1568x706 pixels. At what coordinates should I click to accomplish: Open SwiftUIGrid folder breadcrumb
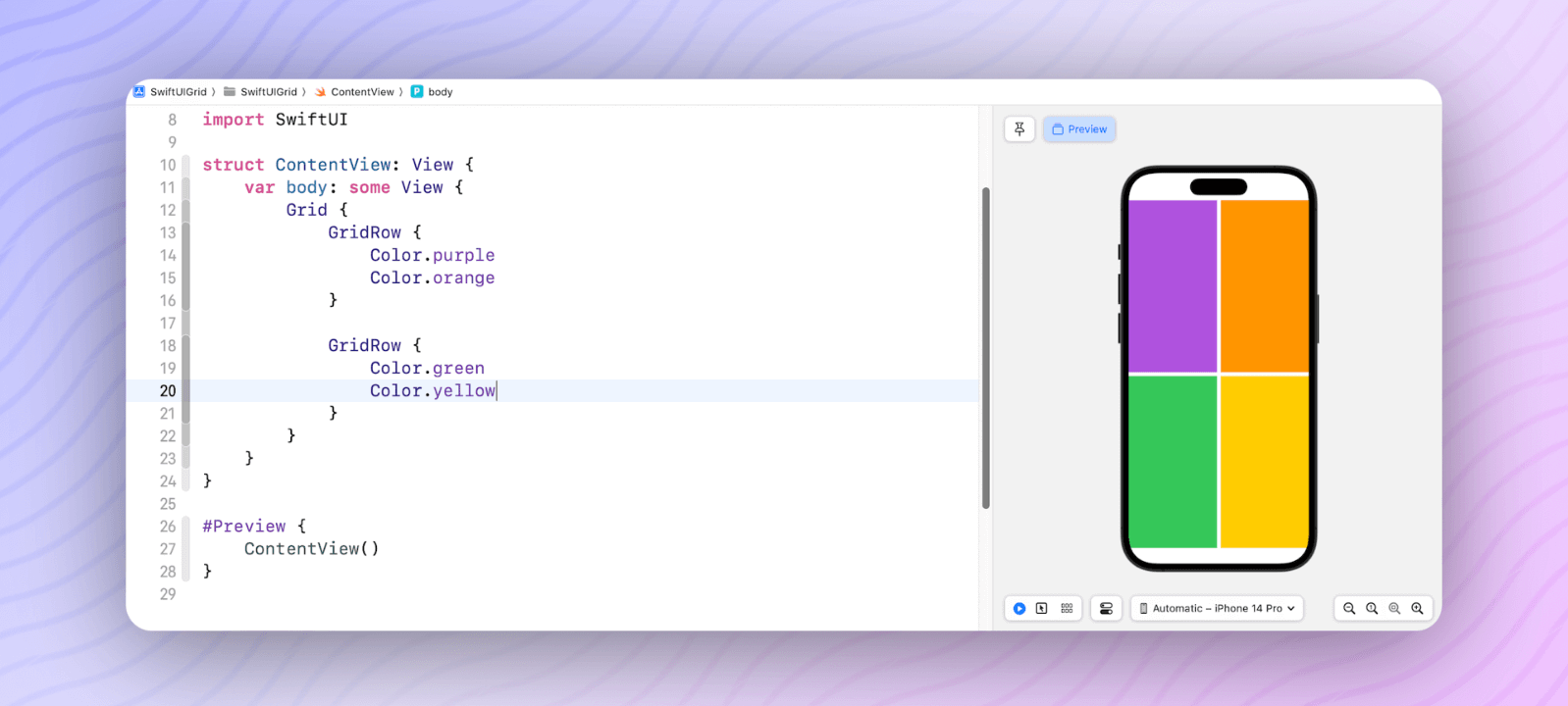click(x=268, y=92)
